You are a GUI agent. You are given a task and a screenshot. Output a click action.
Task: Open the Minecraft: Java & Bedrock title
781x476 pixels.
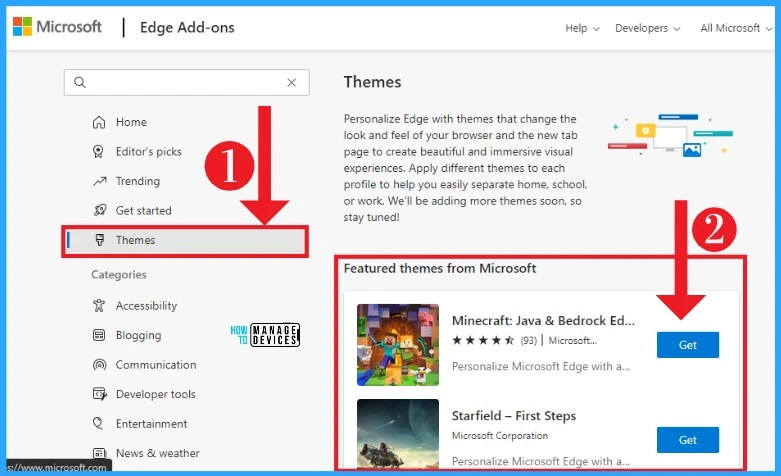point(543,321)
